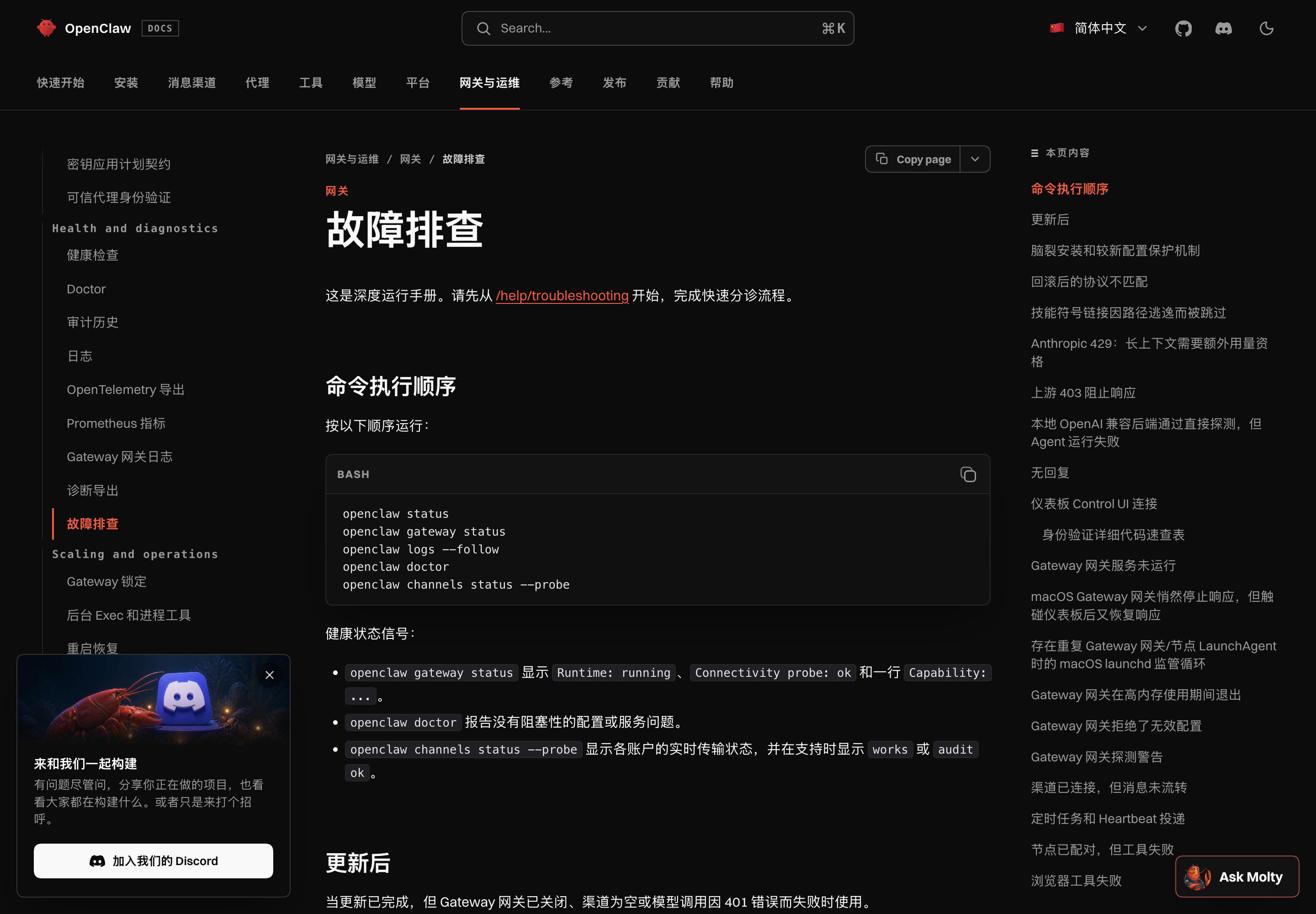Switch to the 平台 tab
This screenshot has height=914, width=1316.
click(418, 83)
